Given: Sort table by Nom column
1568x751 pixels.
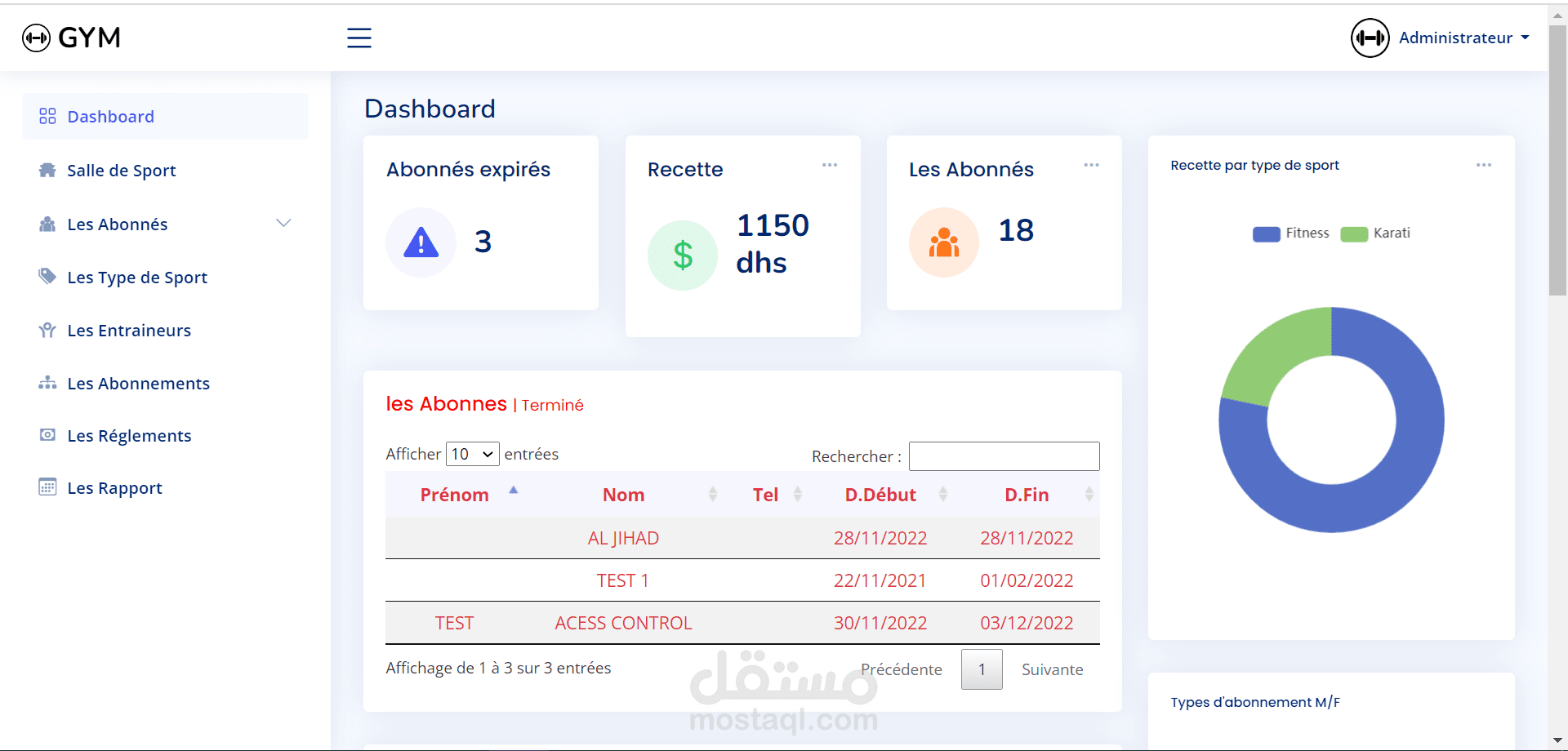Looking at the screenshot, I should coord(624,495).
